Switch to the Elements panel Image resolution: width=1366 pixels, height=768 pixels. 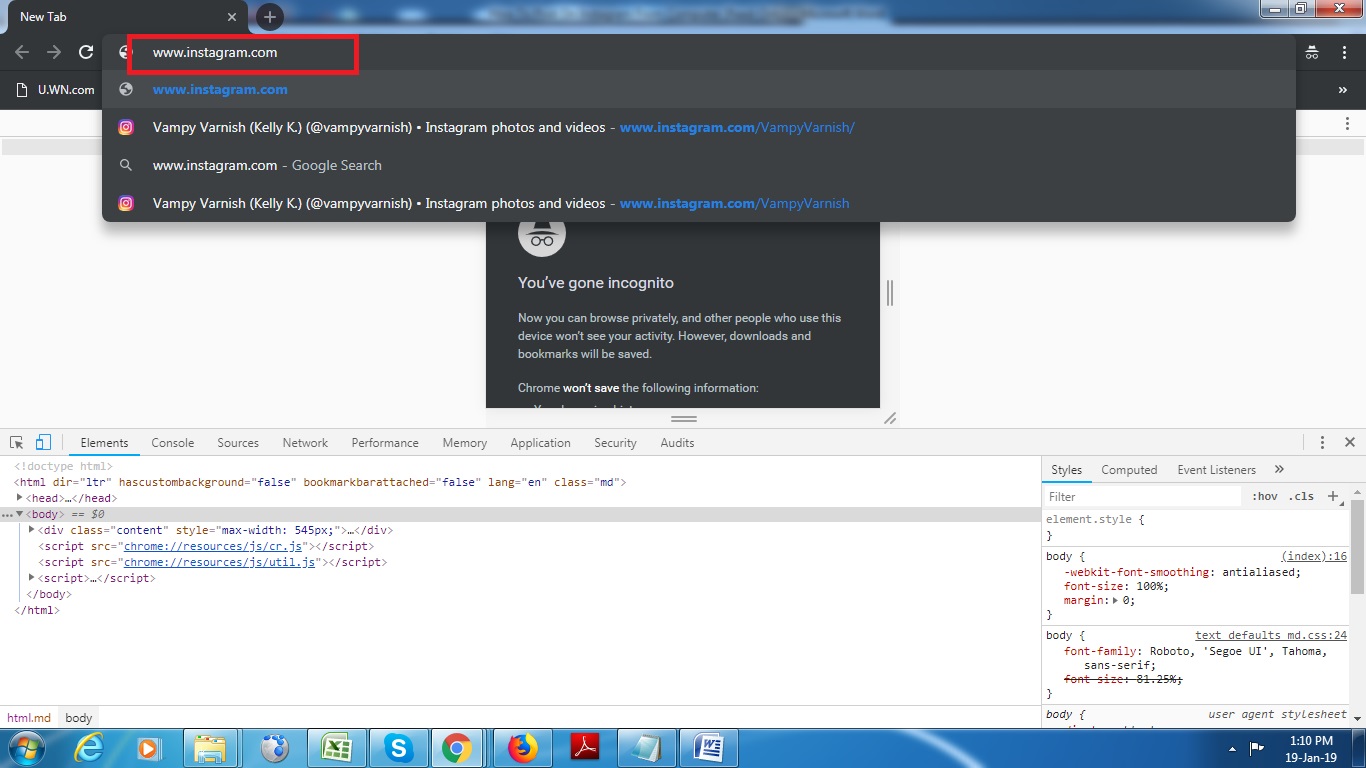104,443
